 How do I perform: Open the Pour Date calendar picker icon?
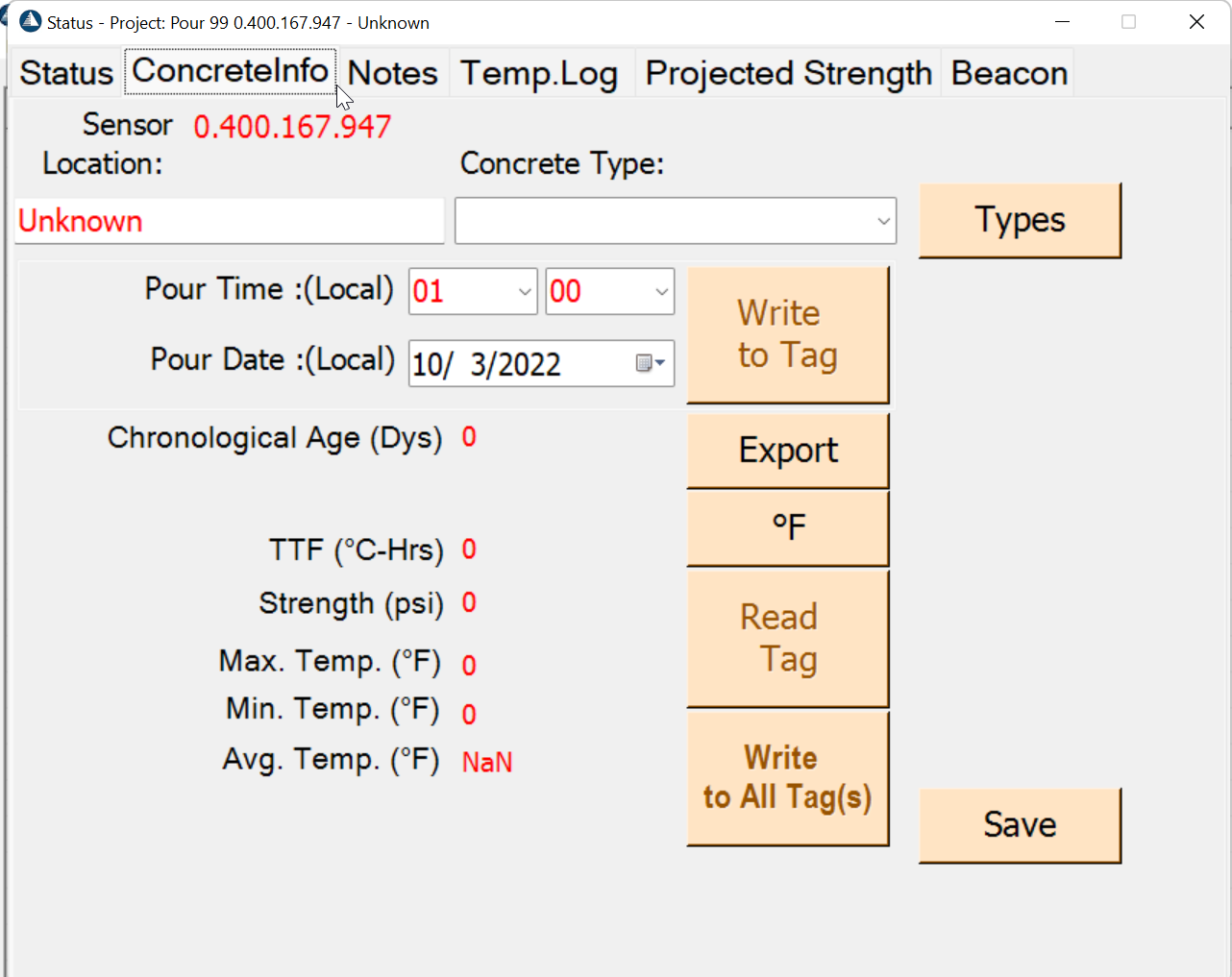(651, 363)
